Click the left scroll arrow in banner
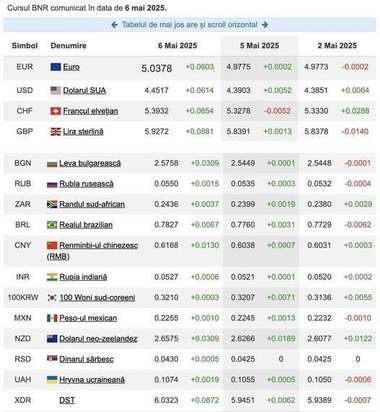The width and height of the screenshot is (380, 412). (x=114, y=25)
